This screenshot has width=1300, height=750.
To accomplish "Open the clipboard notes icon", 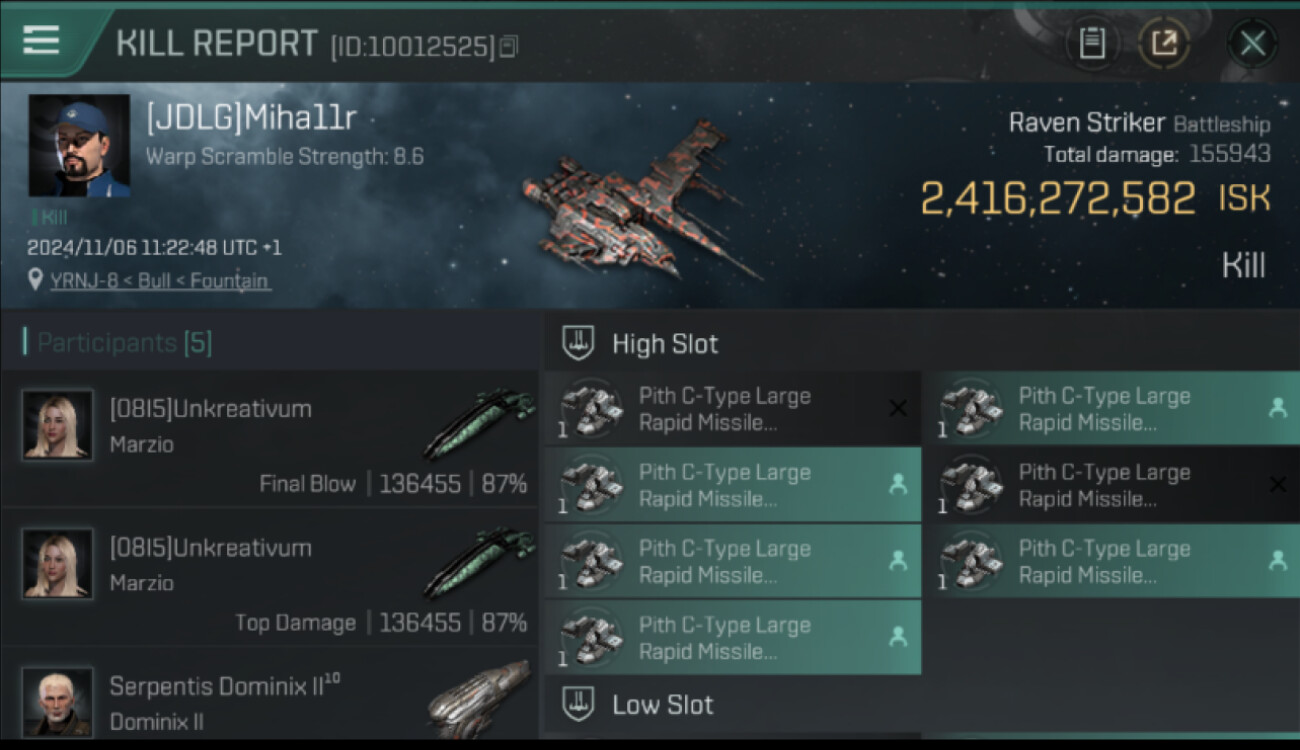I will pos(1092,43).
